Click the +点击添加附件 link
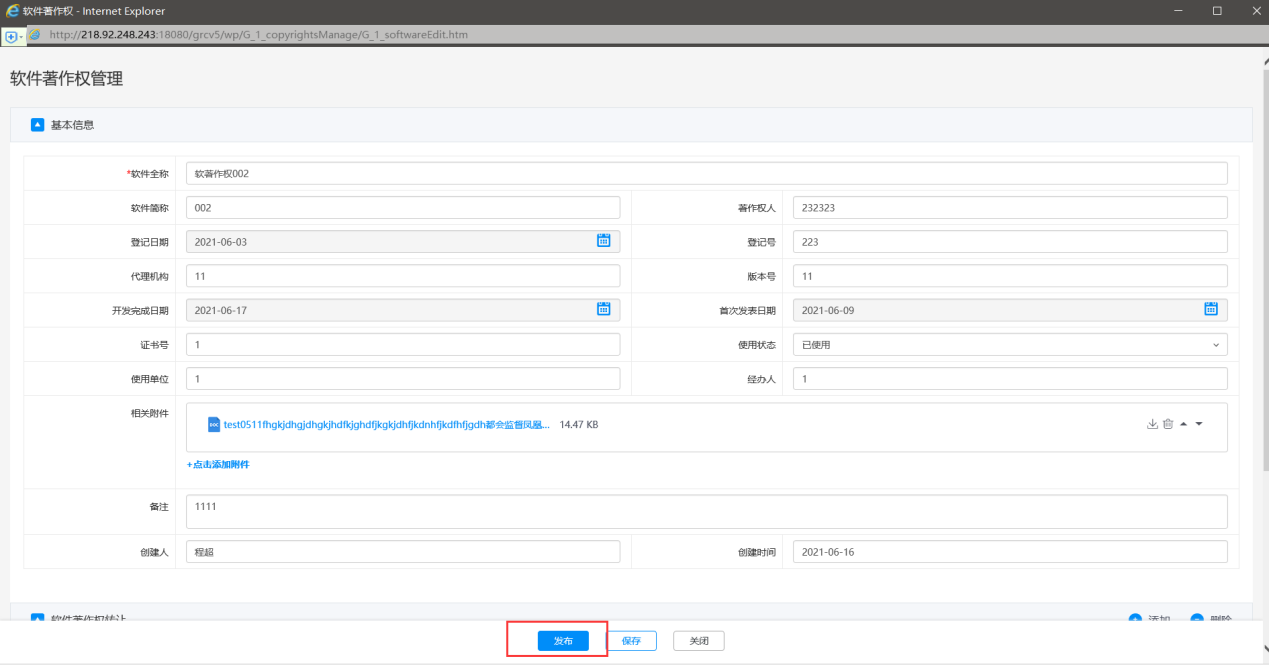 [x=218, y=465]
